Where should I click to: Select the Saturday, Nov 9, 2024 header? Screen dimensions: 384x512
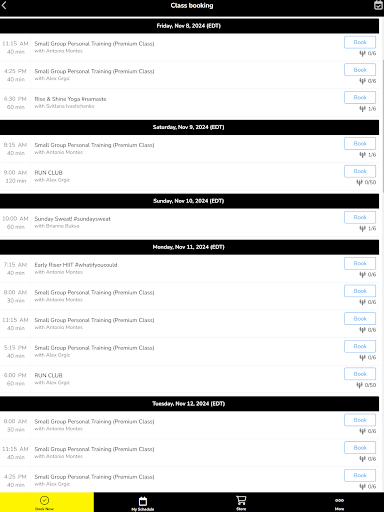click(x=189, y=127)
